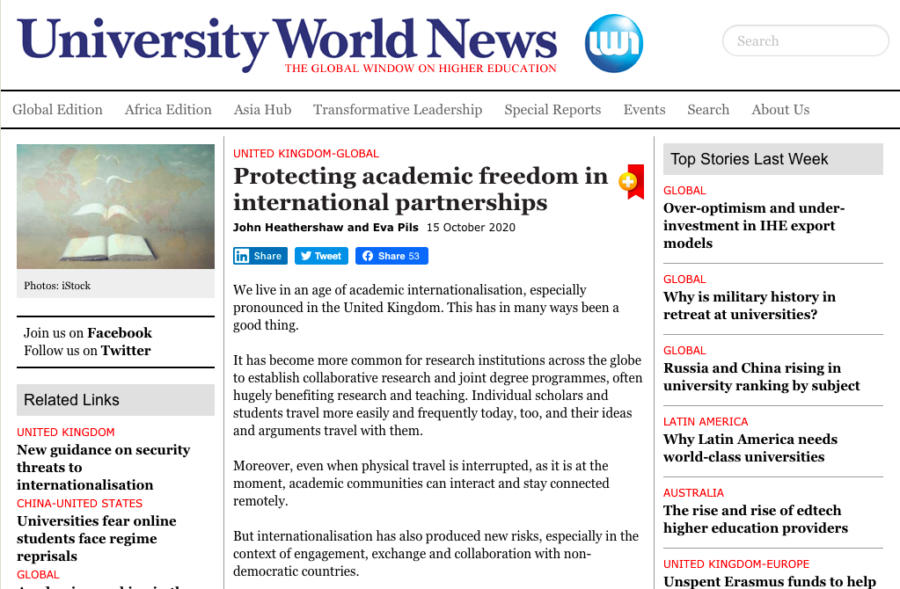The width and height of the screenshot is (900, 589).
Task: Click About Us in the navigation bar
Action: click(780, 110)
